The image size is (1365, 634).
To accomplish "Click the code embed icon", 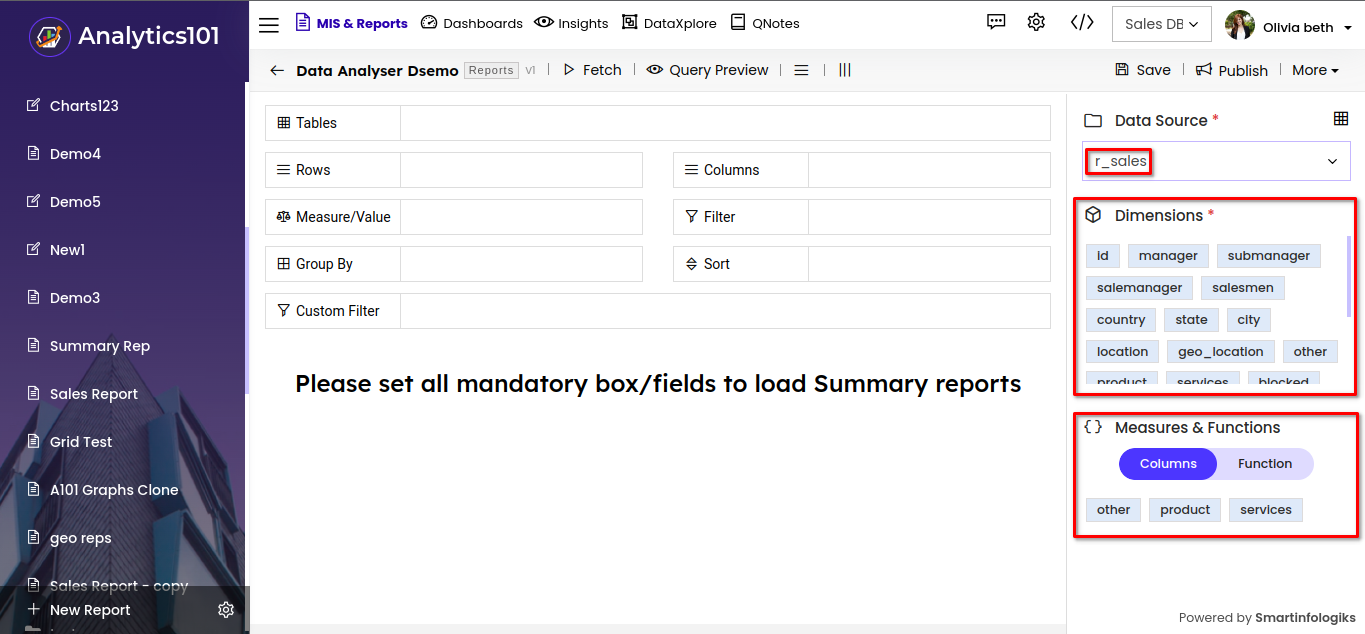I will point(1082,22).
